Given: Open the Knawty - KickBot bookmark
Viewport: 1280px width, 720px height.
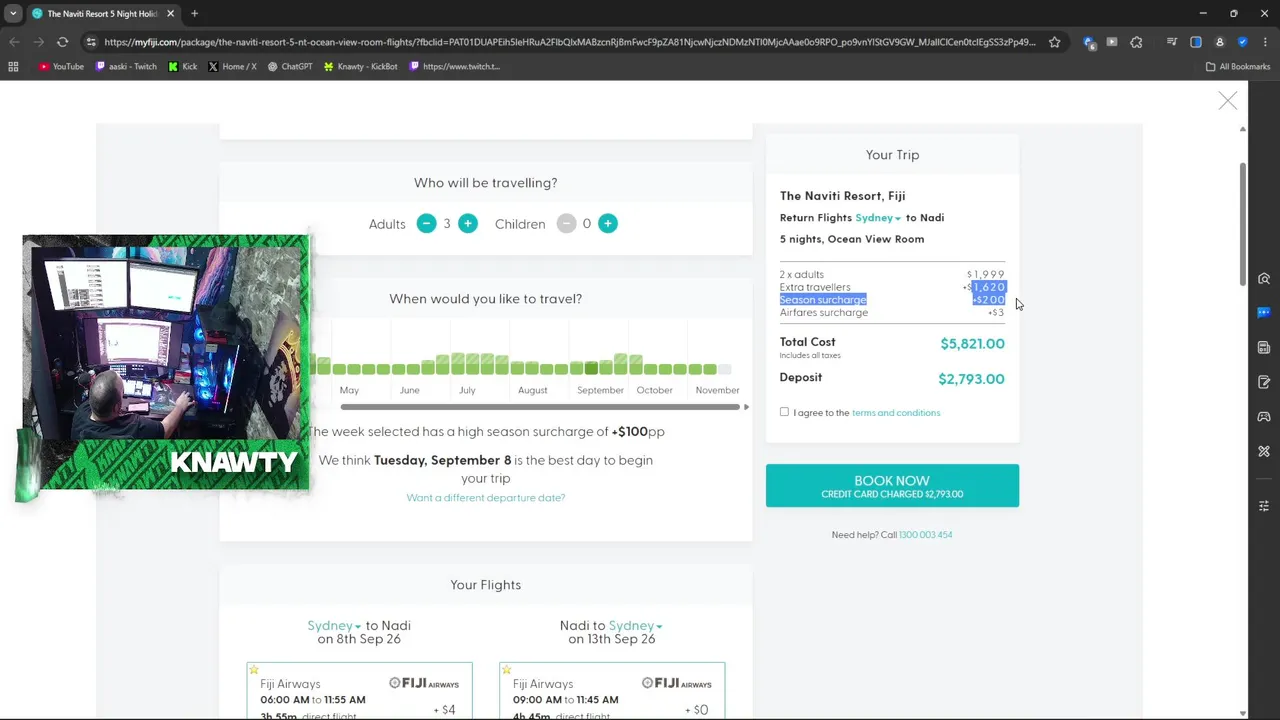Looking at the screenshot, I should coord(360,67).
